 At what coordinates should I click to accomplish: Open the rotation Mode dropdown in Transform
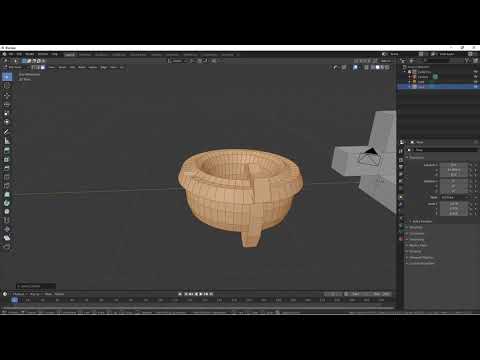click(455, 197)
